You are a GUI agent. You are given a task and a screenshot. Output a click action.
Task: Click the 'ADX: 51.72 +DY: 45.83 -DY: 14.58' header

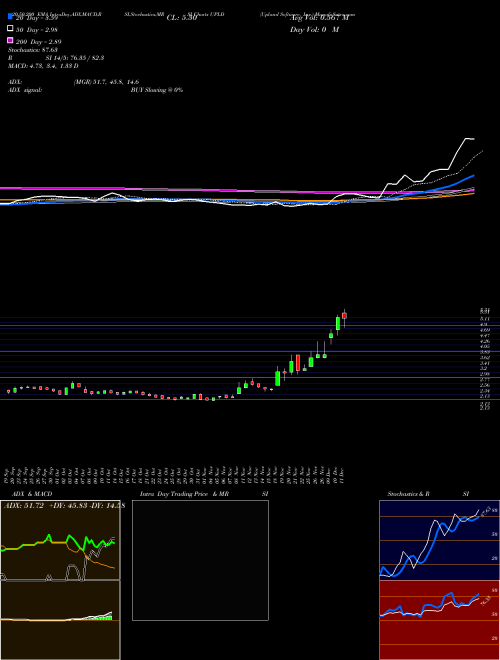pyautogui.click(x=64, y=506)
